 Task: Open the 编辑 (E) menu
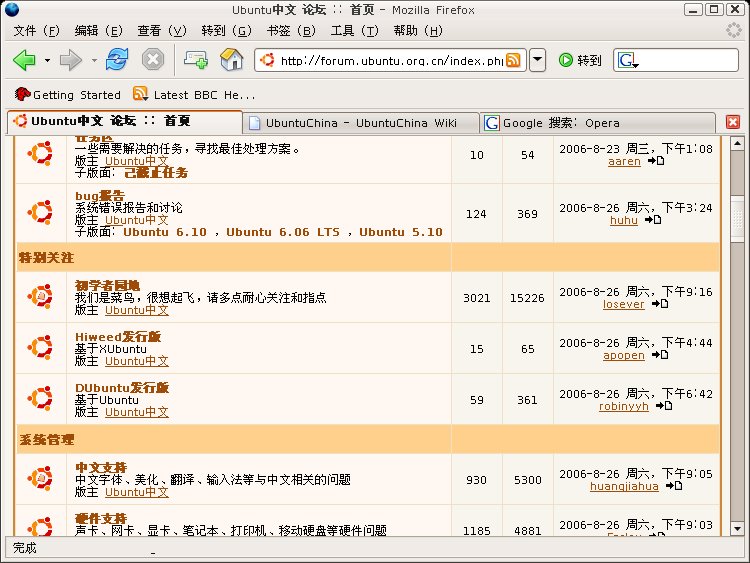tap(99, 31)
